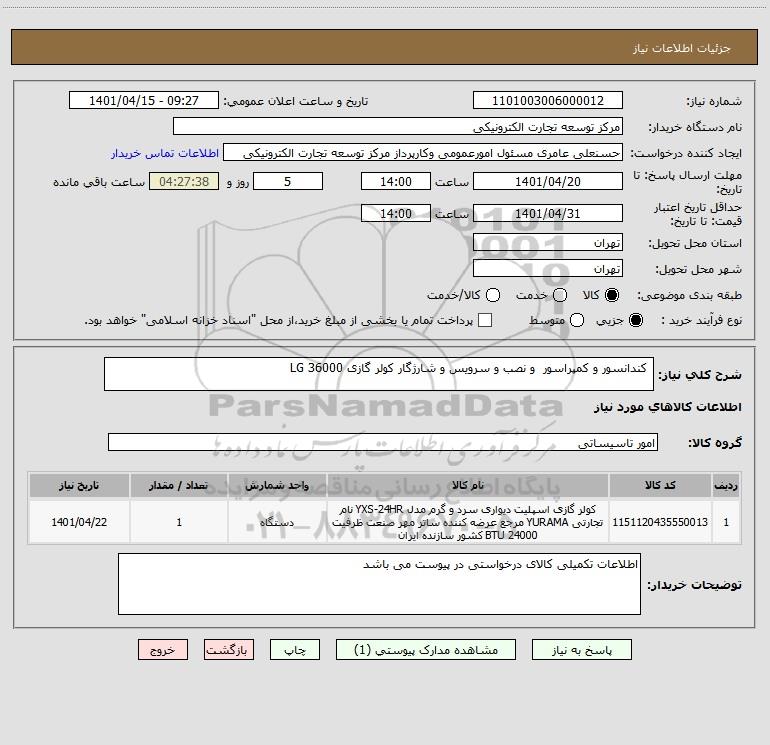Click the days remaining field showing 5
Viewport: 770px width, 745px height.
(288, 181)
